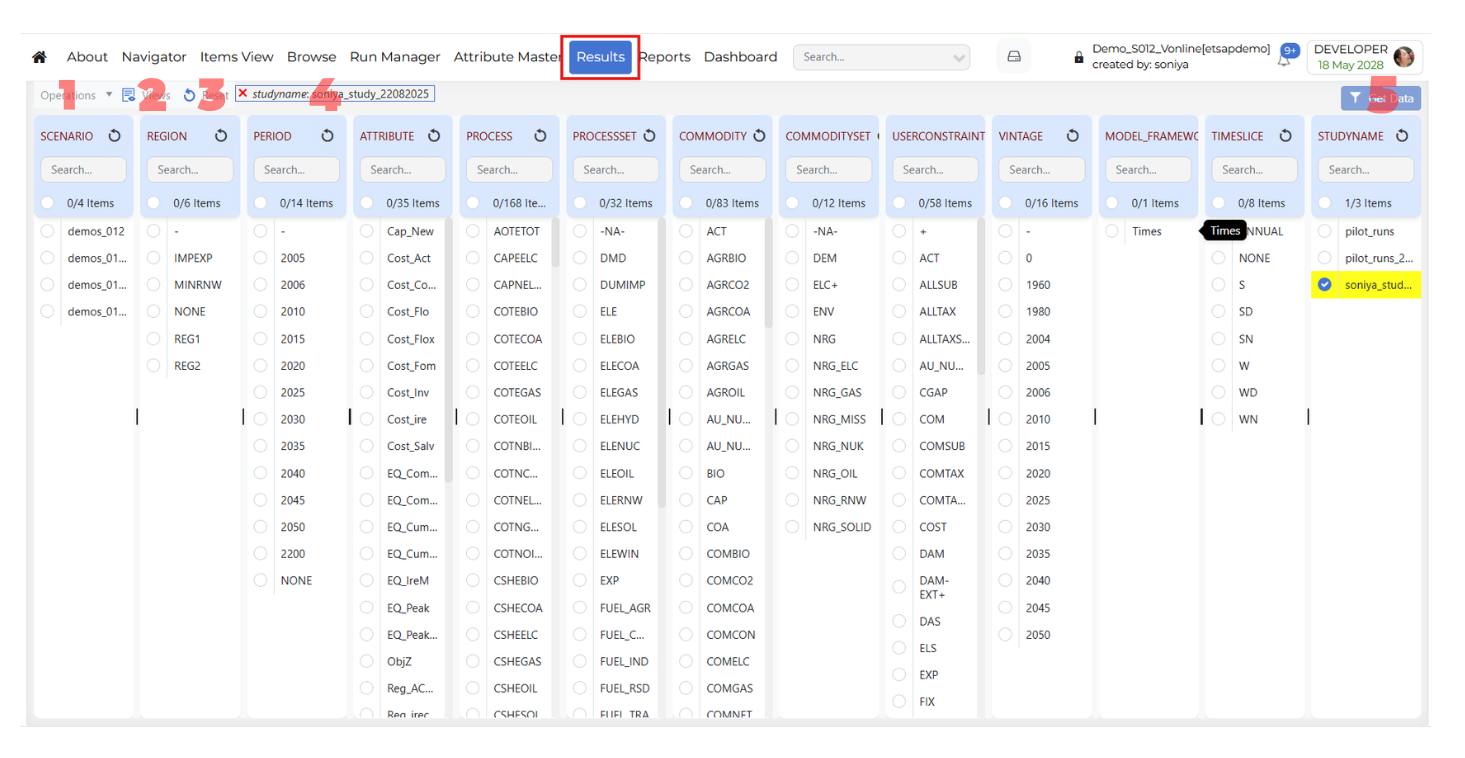Reset the PROCESSSET column filter
The width and height of the screenshot is (1465, 758).
click(x=649, y=136)
